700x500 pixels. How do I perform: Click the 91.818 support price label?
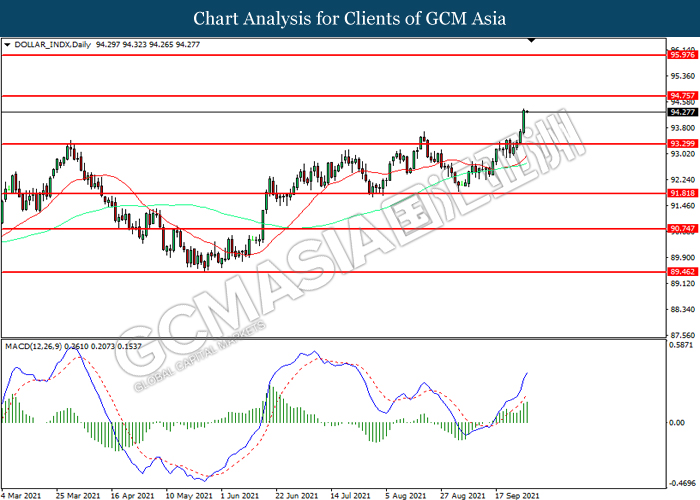682,194
